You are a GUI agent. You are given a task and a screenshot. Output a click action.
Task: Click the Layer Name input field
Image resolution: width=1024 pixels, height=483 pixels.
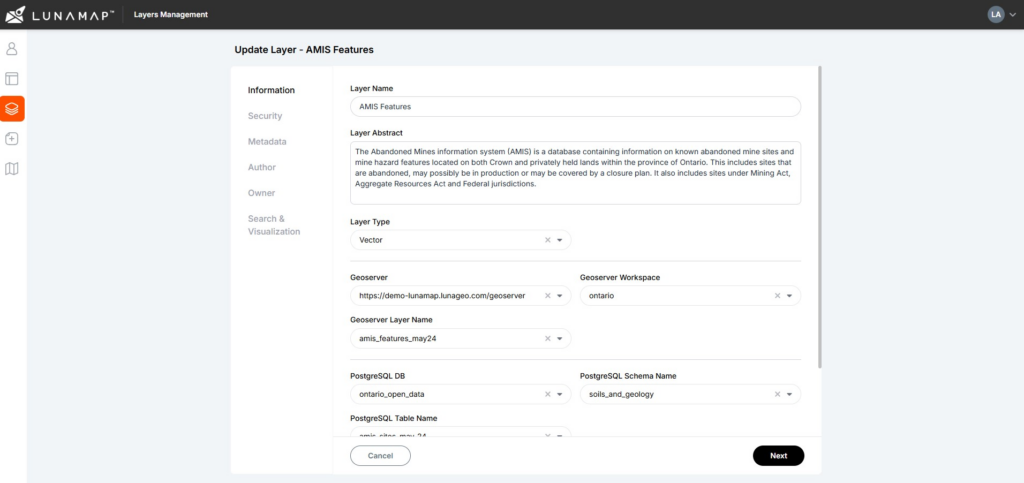pos(575,106)
